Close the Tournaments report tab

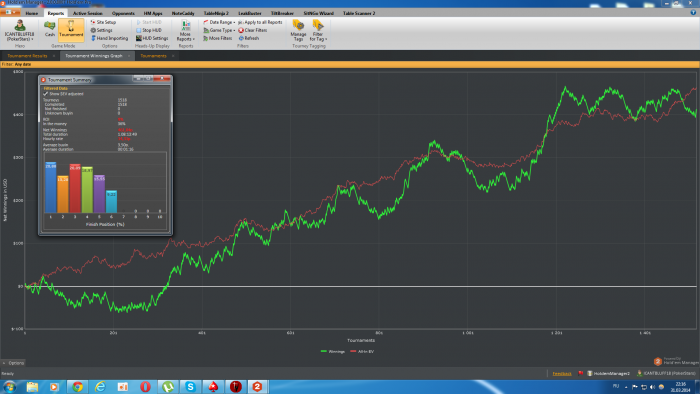pyautogui.click(x=173, y=56)
